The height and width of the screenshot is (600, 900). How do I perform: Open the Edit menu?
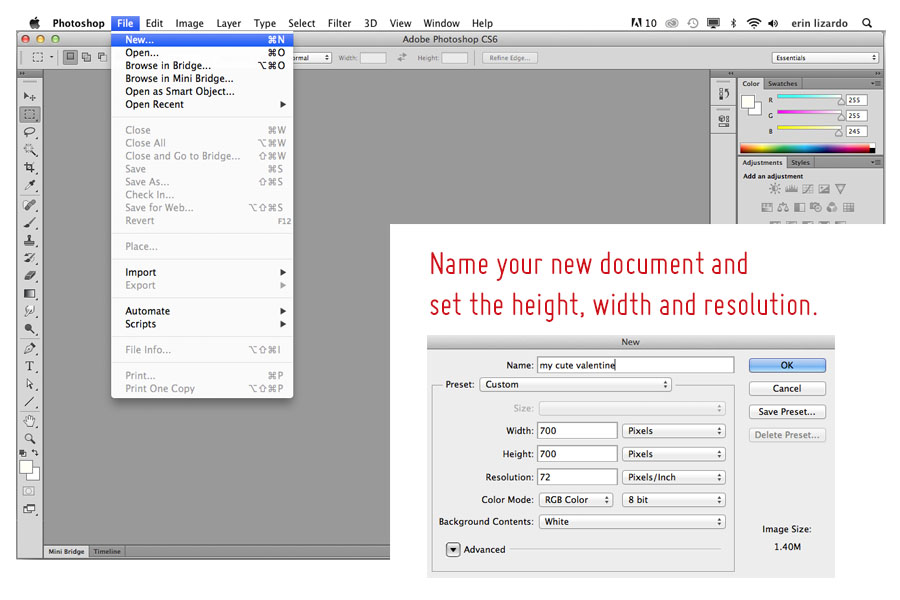click(x=154, y=24)
